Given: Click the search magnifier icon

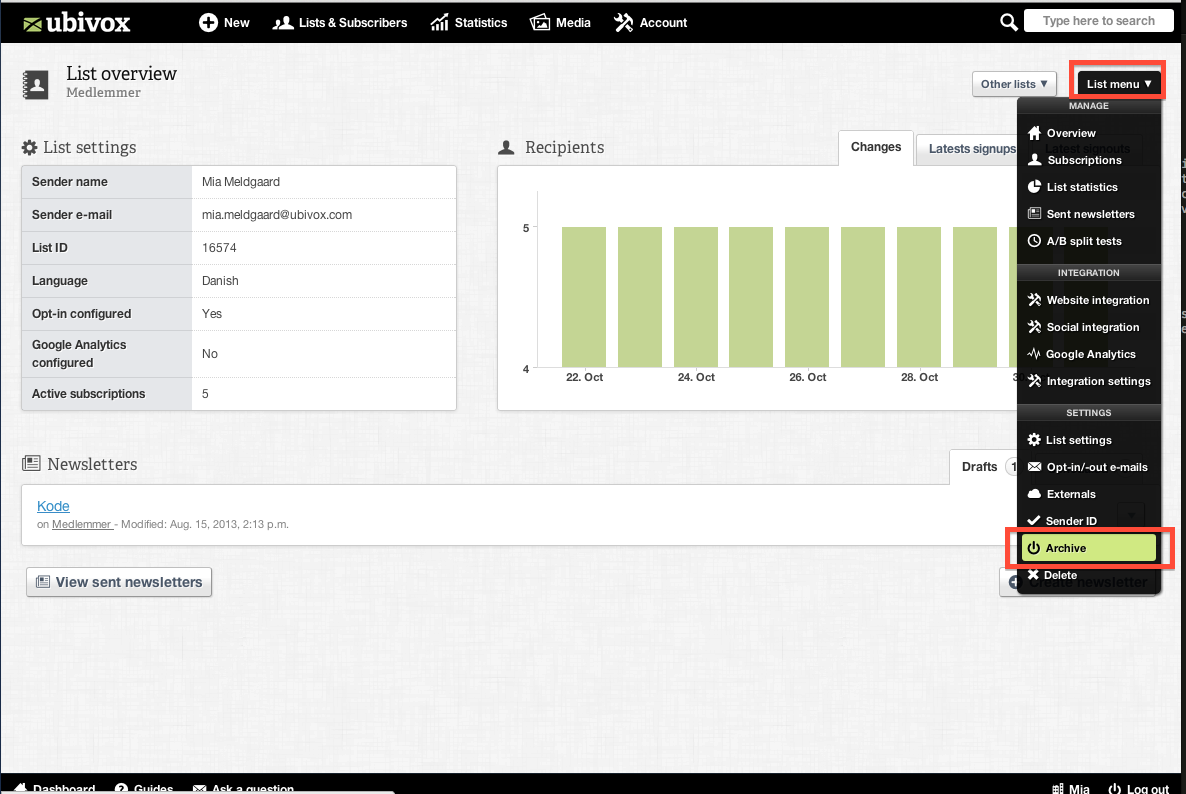Looking at the screenshot, I should click(x=1008, y=22).
